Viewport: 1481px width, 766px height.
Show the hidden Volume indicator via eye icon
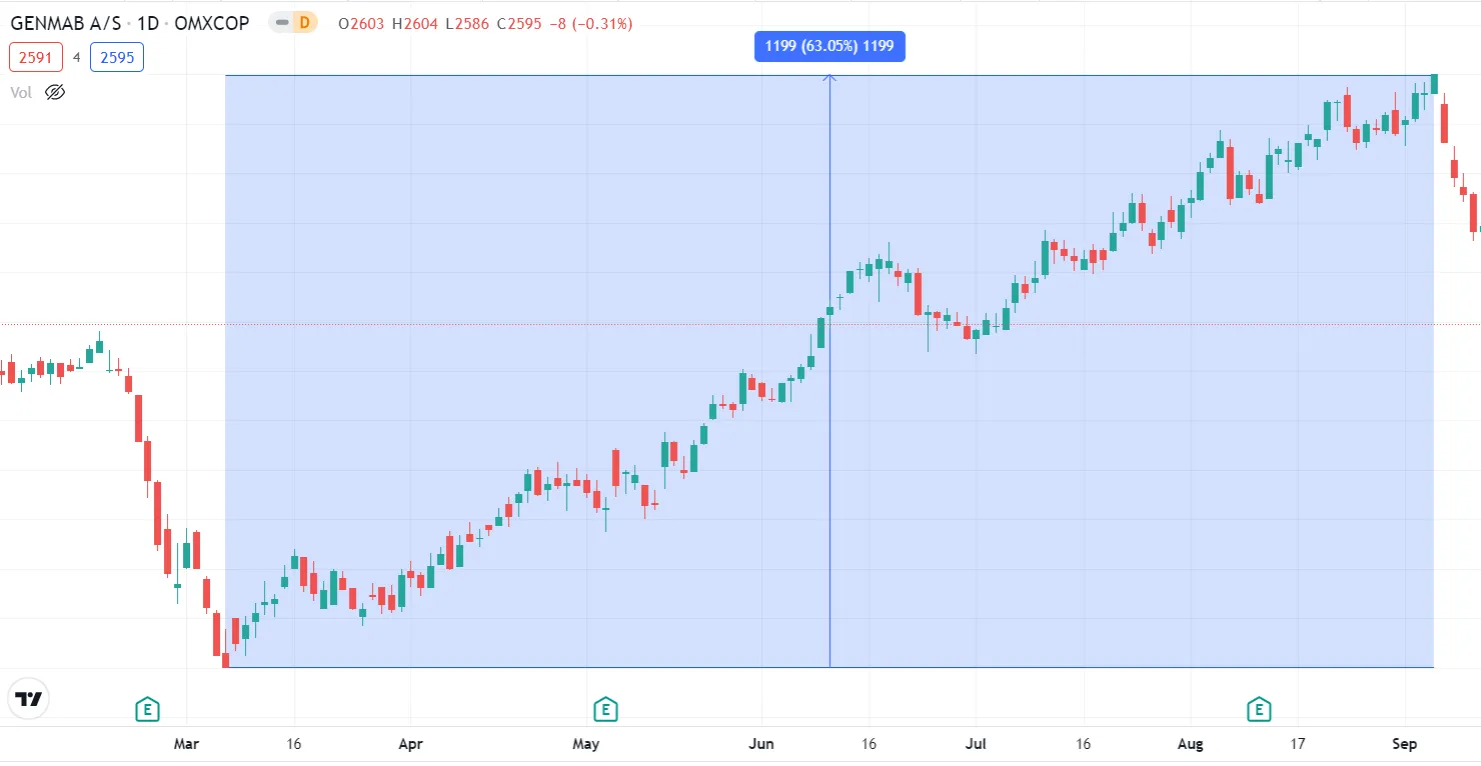pyautogui.click(x=55, y=92)
